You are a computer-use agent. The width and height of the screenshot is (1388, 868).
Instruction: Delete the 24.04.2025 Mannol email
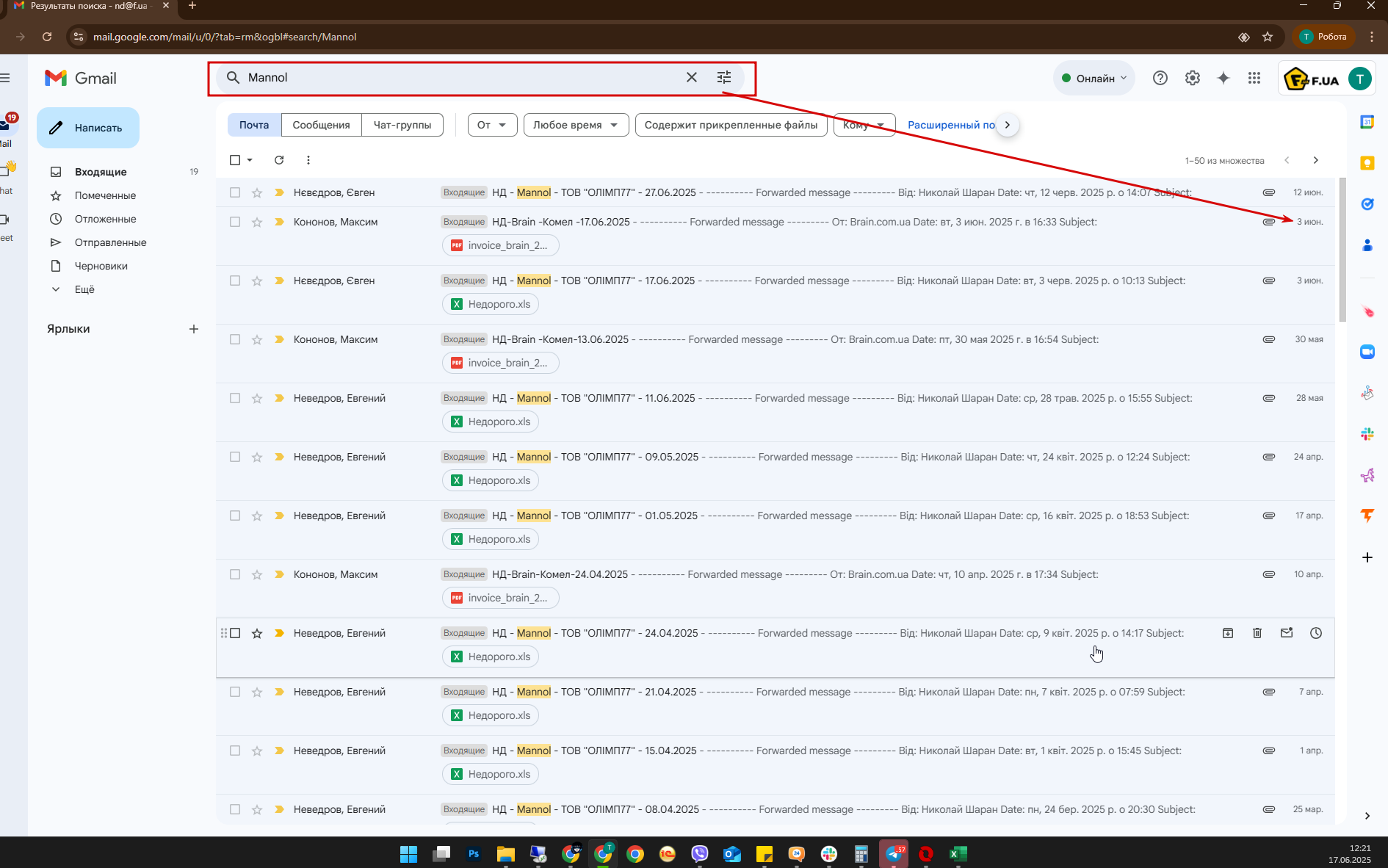1257,633
